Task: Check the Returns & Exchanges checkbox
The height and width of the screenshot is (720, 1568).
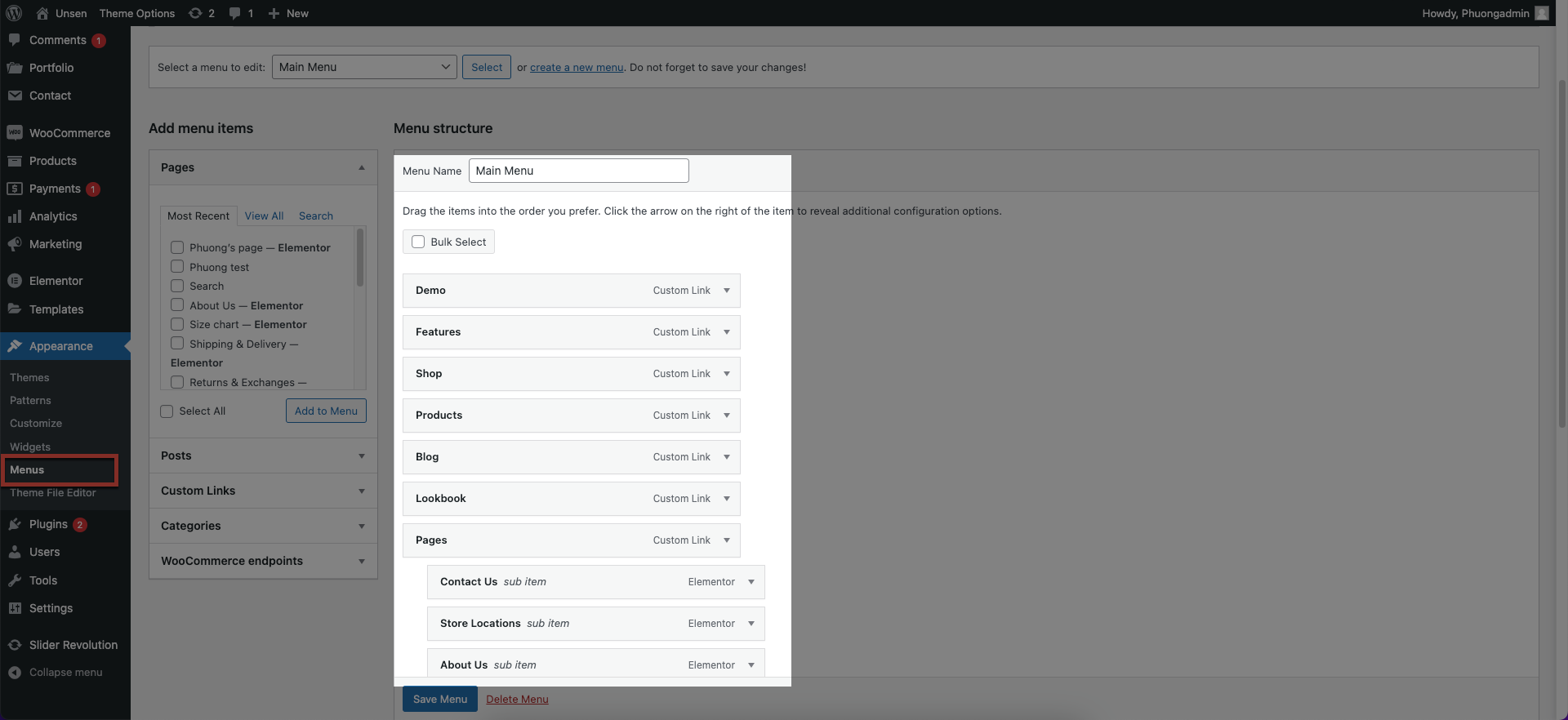Action: pyautogui.click(x=177, y=381)
